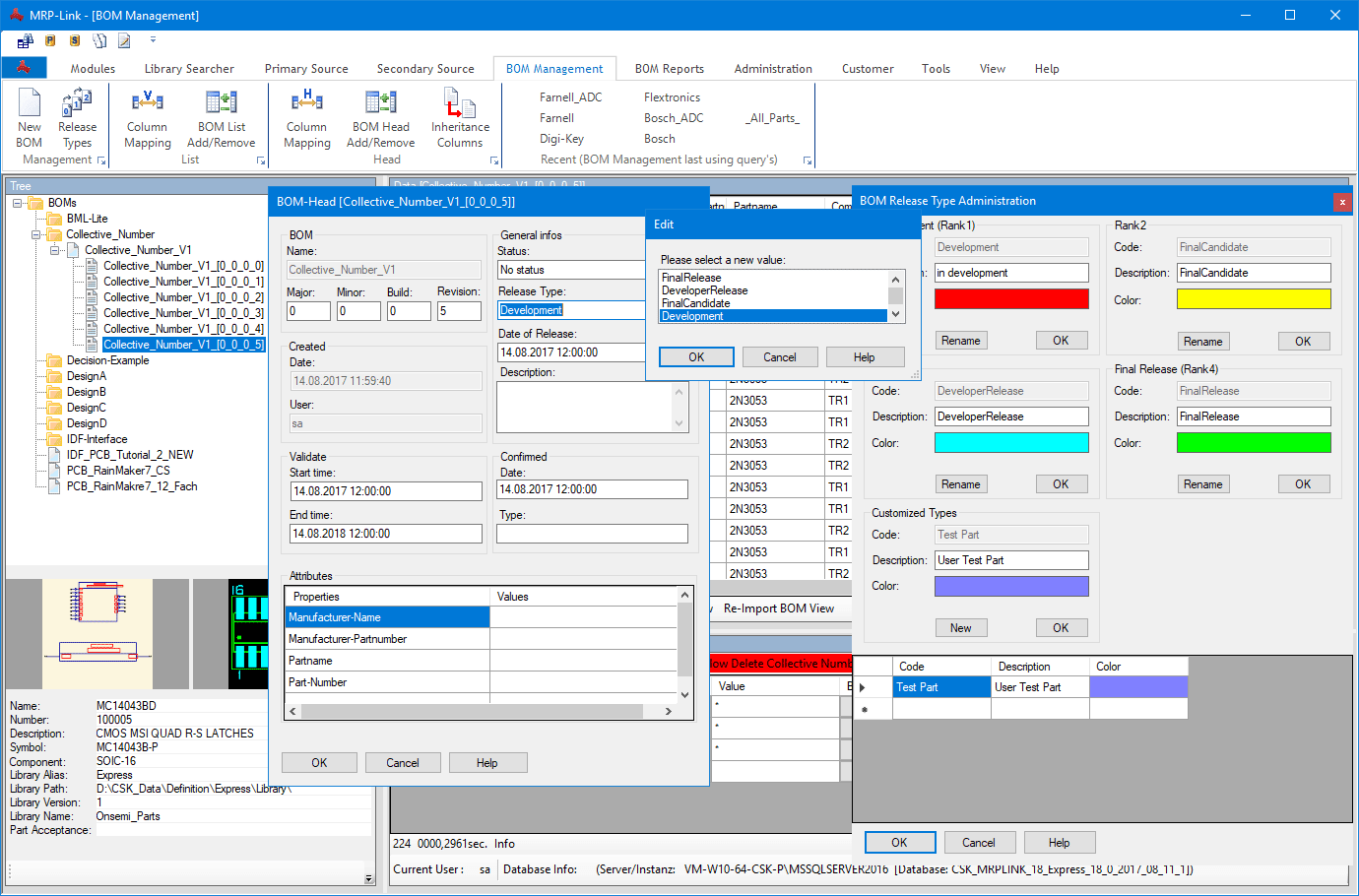Click Column Mapping icon in Head group
This screenshot has height=896, width=1359.
(x=306, y=101)
